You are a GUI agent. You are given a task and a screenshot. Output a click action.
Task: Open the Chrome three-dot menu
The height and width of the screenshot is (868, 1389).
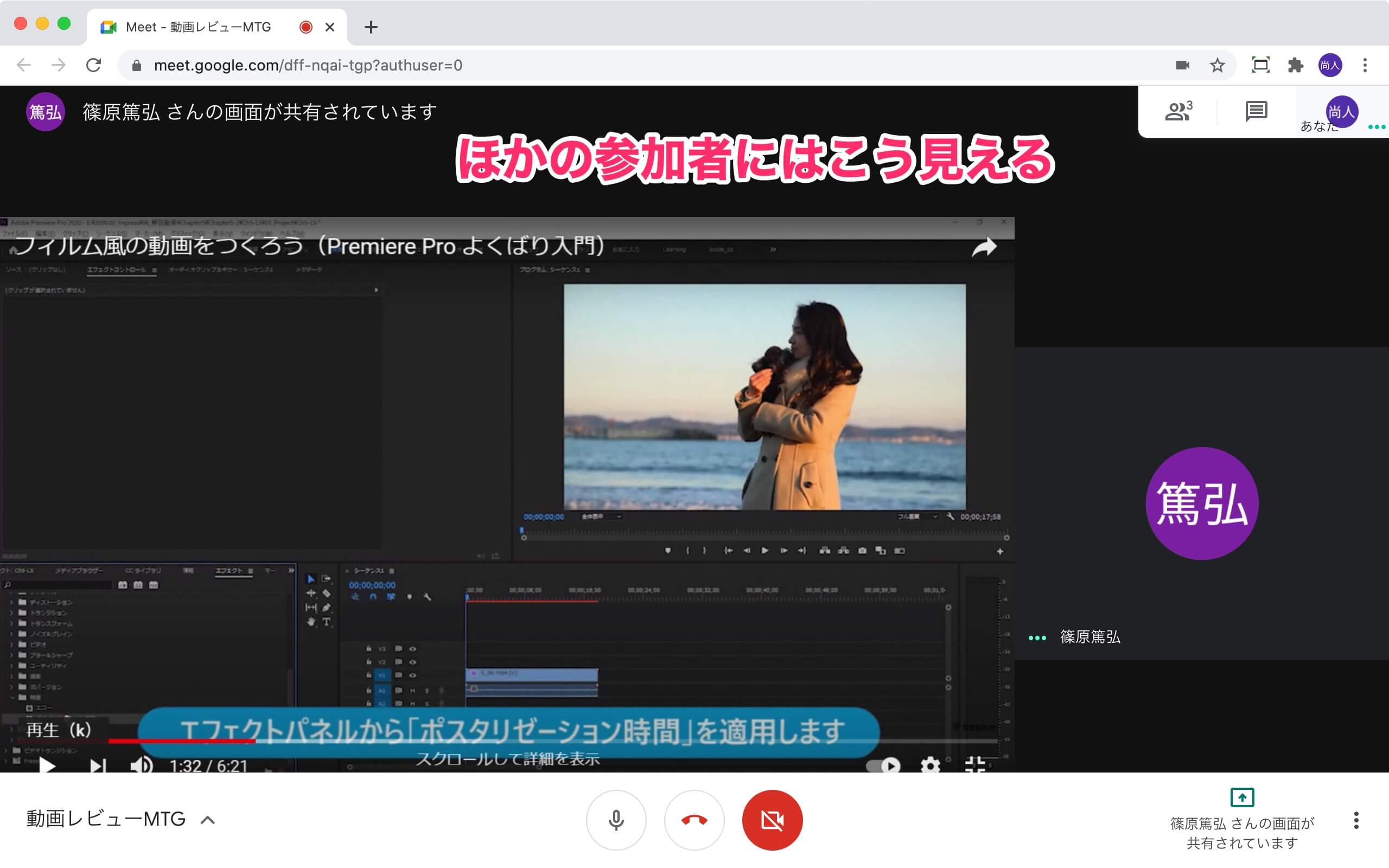coord(1365,66)
